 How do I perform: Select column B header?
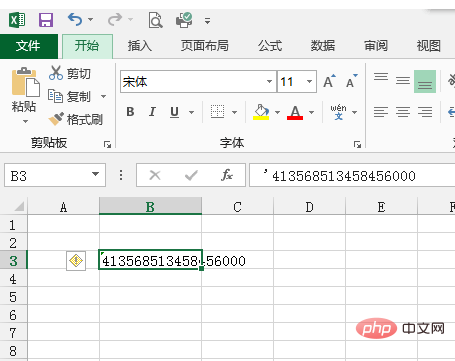click(150, 207)
